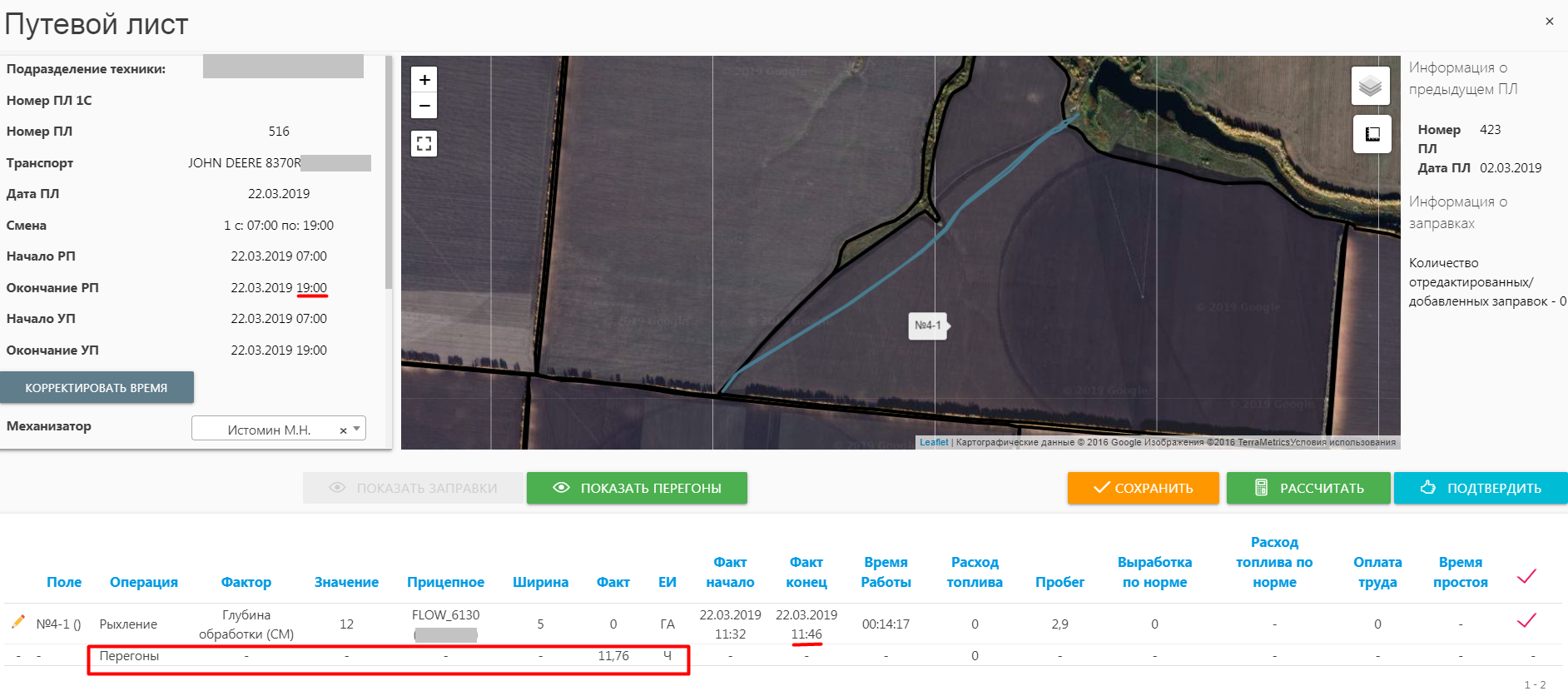Select the Рыхление operation cell
Viewport: 1568px width, 696px height.
[128, 624]
